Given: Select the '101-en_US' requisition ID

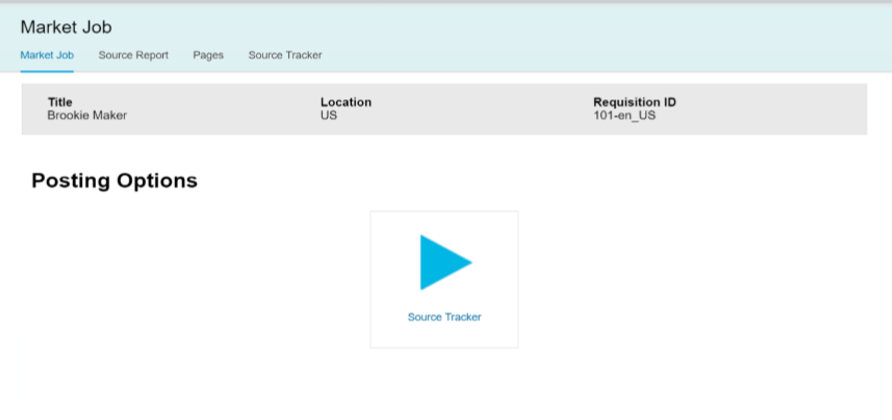Looking at the screenshot, I should pyautogui.click(x=624, y=116).
